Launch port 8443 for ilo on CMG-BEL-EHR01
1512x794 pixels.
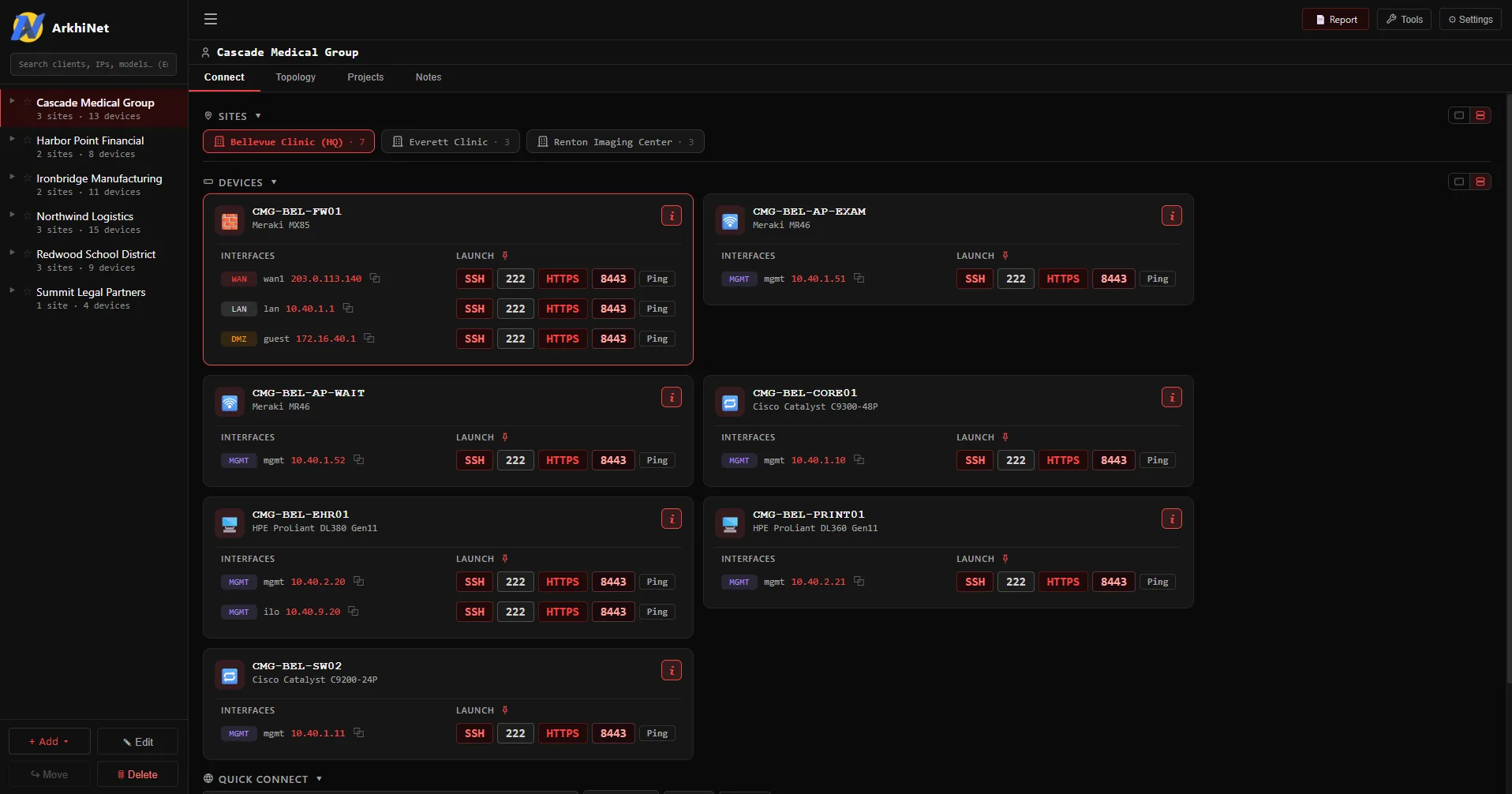click(613, 612)
